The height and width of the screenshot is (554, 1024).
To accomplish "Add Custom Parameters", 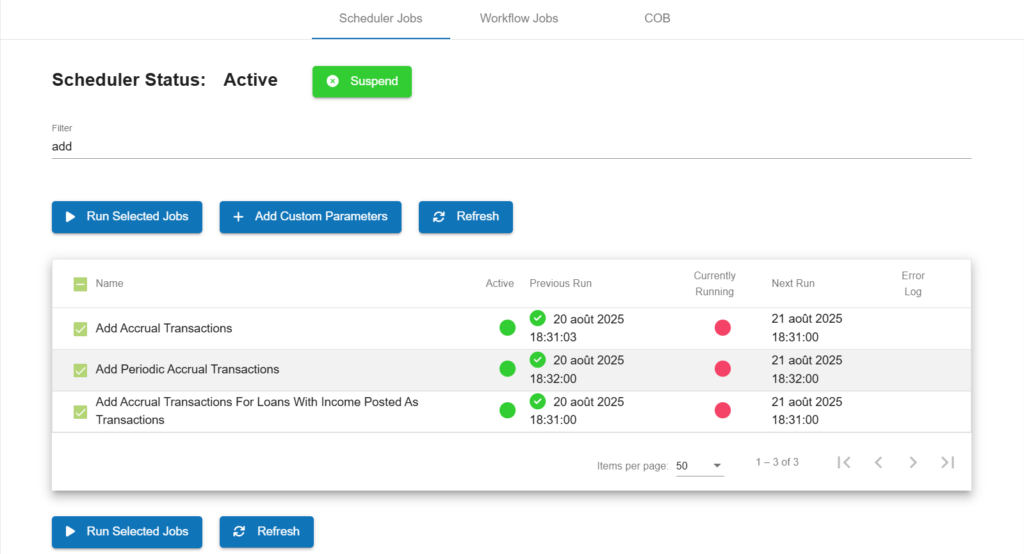I will [x=310, y=217].
